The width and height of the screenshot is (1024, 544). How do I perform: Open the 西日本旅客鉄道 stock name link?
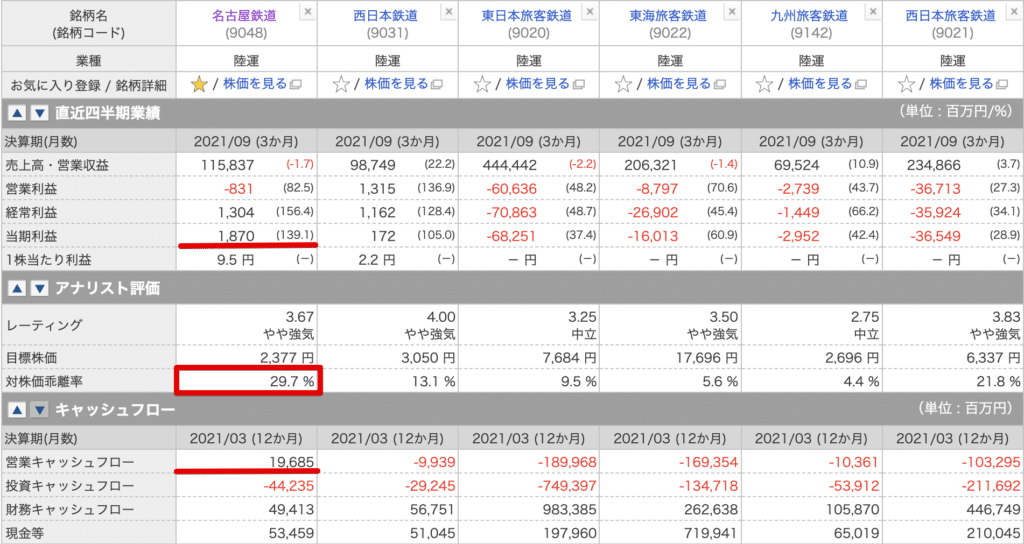[950, 16]
